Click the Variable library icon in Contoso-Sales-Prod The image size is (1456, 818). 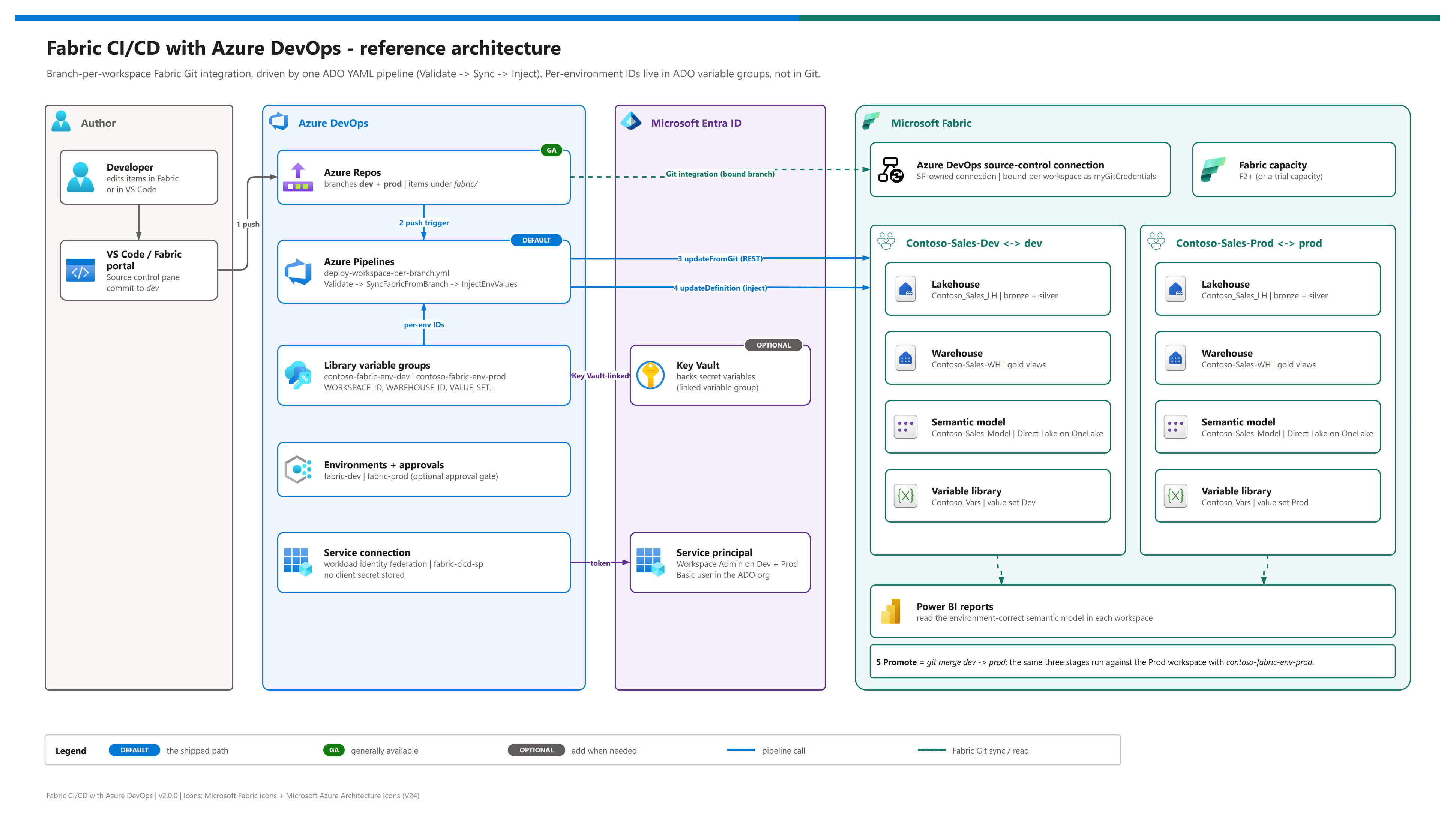[1176, 497]
